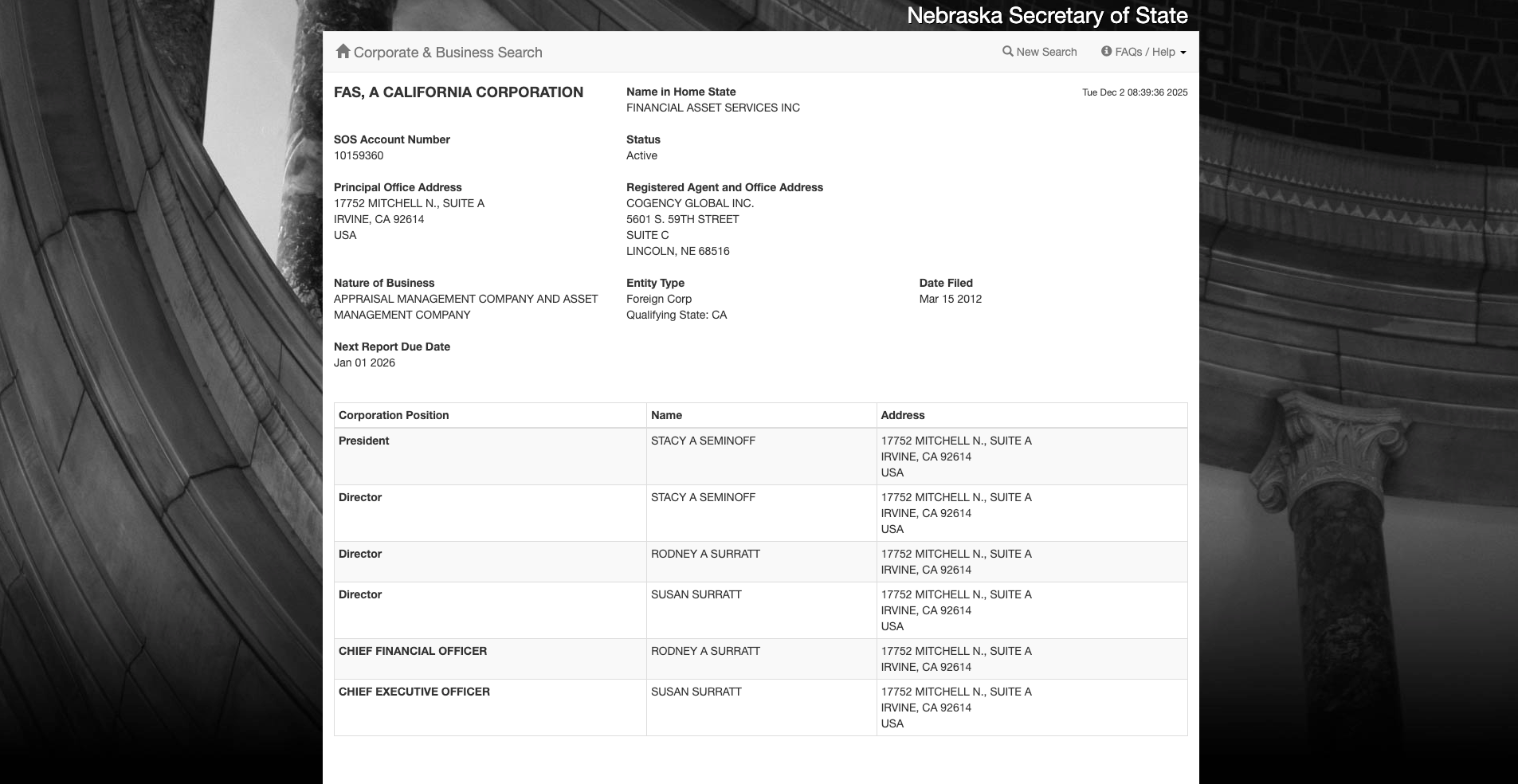Screen dimensions: 1518x784
Task: Click the SOS account number 10159360
Action: [359, 155]
